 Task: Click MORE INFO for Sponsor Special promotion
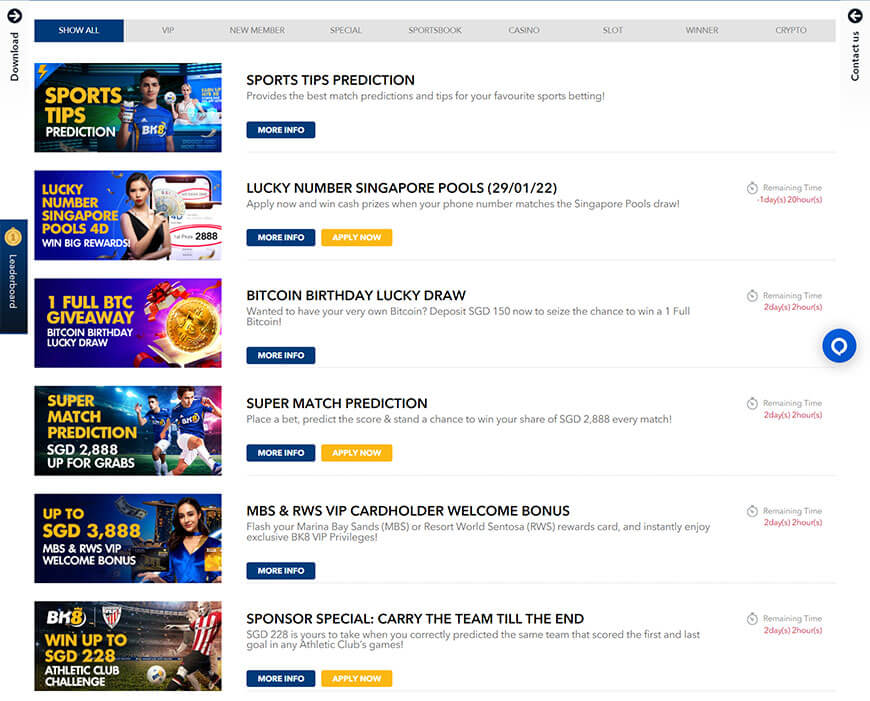tap(281, 678)
